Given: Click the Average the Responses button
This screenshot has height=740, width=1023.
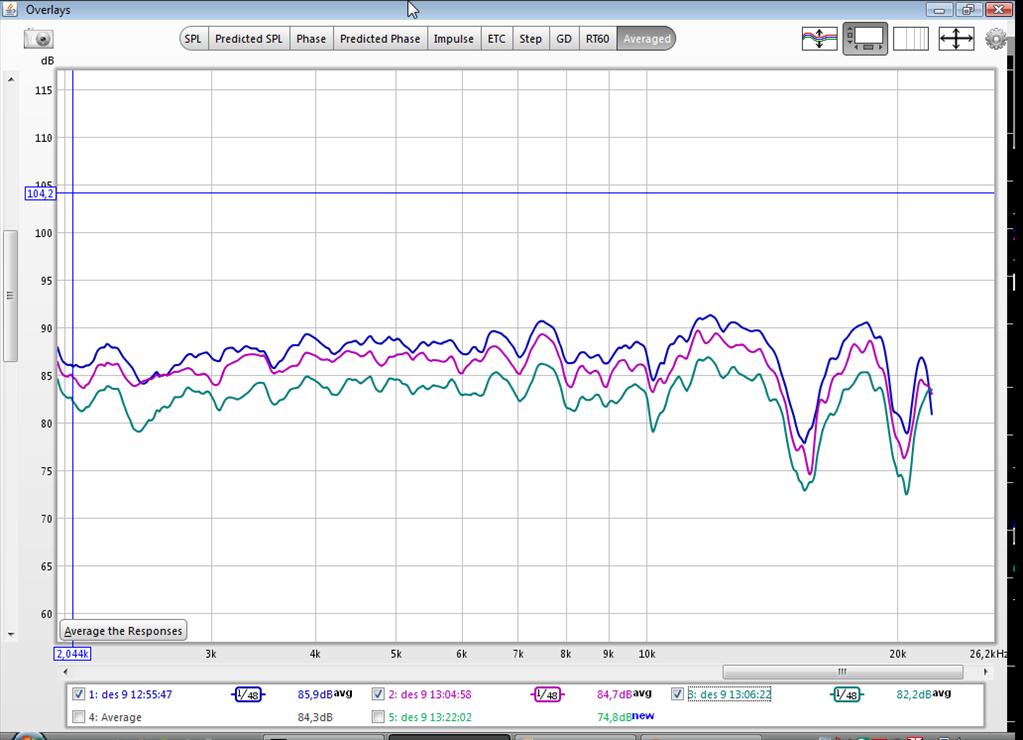Looking at the screenshot, I should pos(124,631).
